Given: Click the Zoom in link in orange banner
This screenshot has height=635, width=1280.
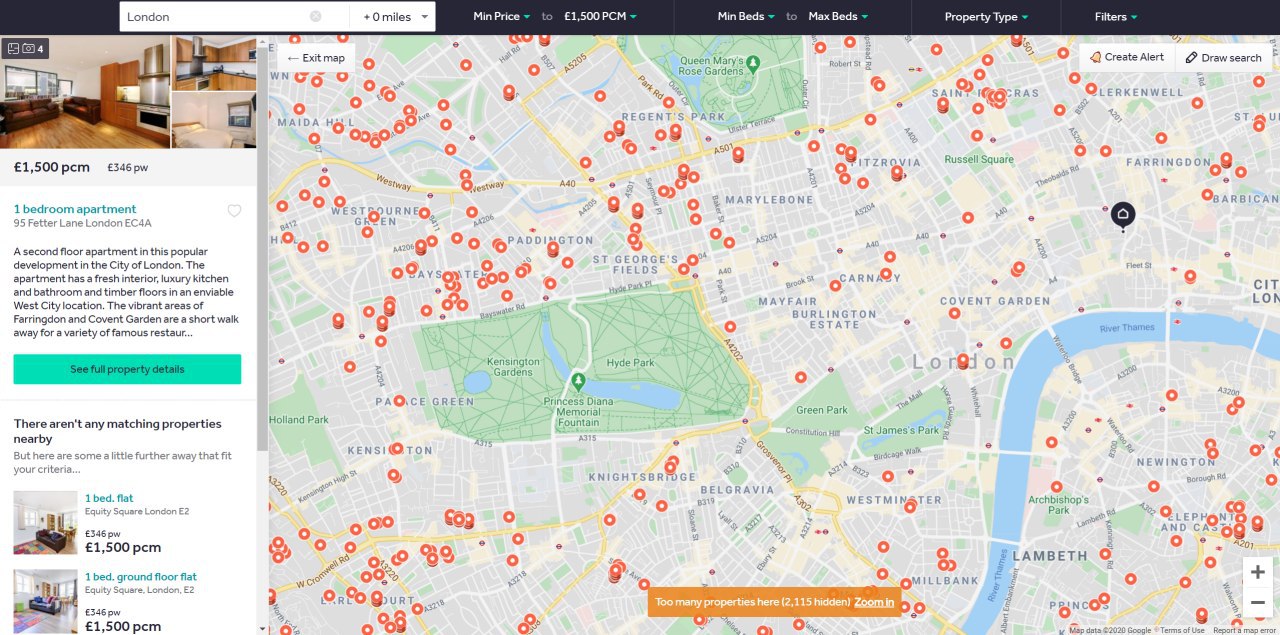Looking at the screenshot, I should tap(874, 602).
